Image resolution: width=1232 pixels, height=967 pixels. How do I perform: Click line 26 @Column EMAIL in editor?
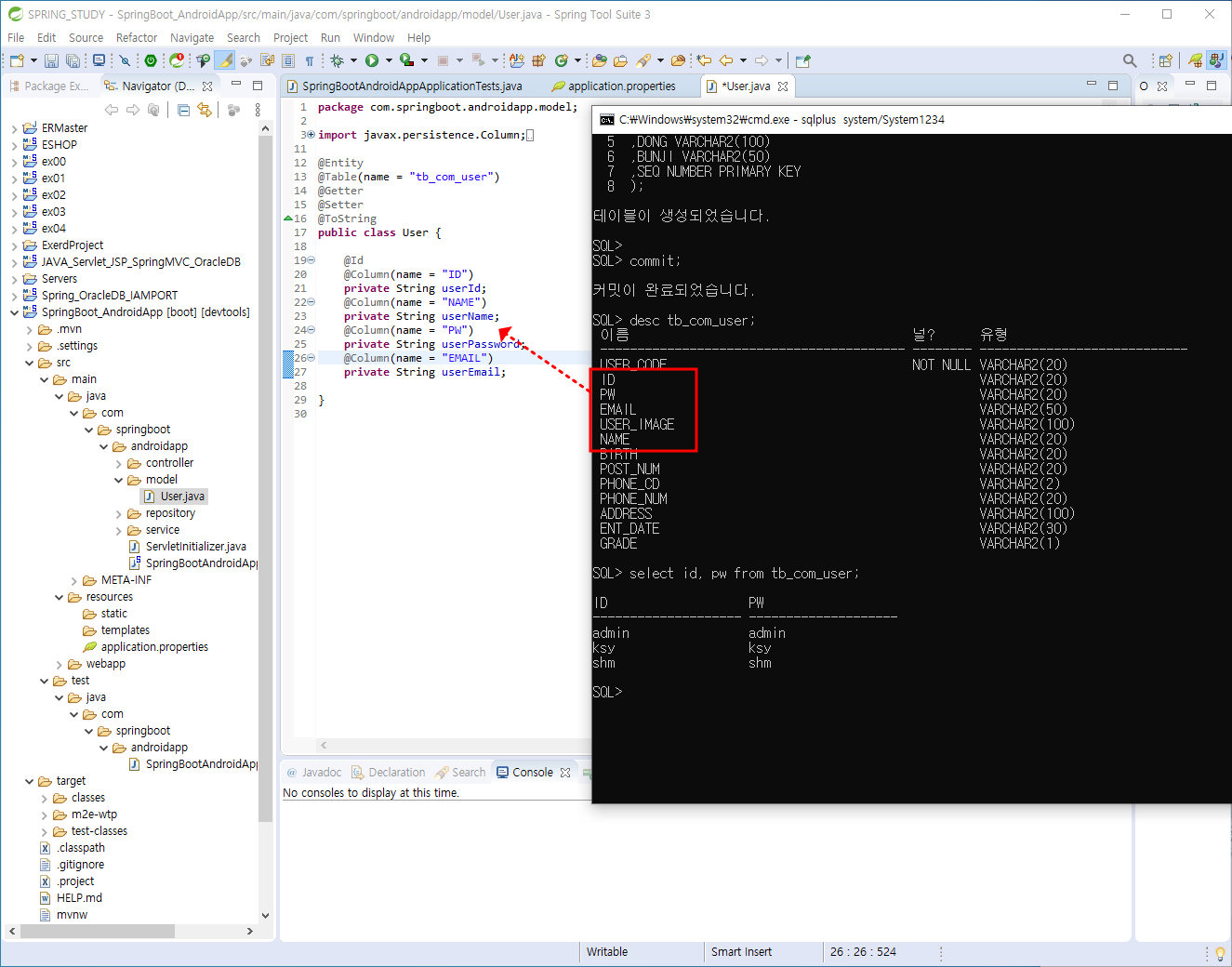coord(418,358)
